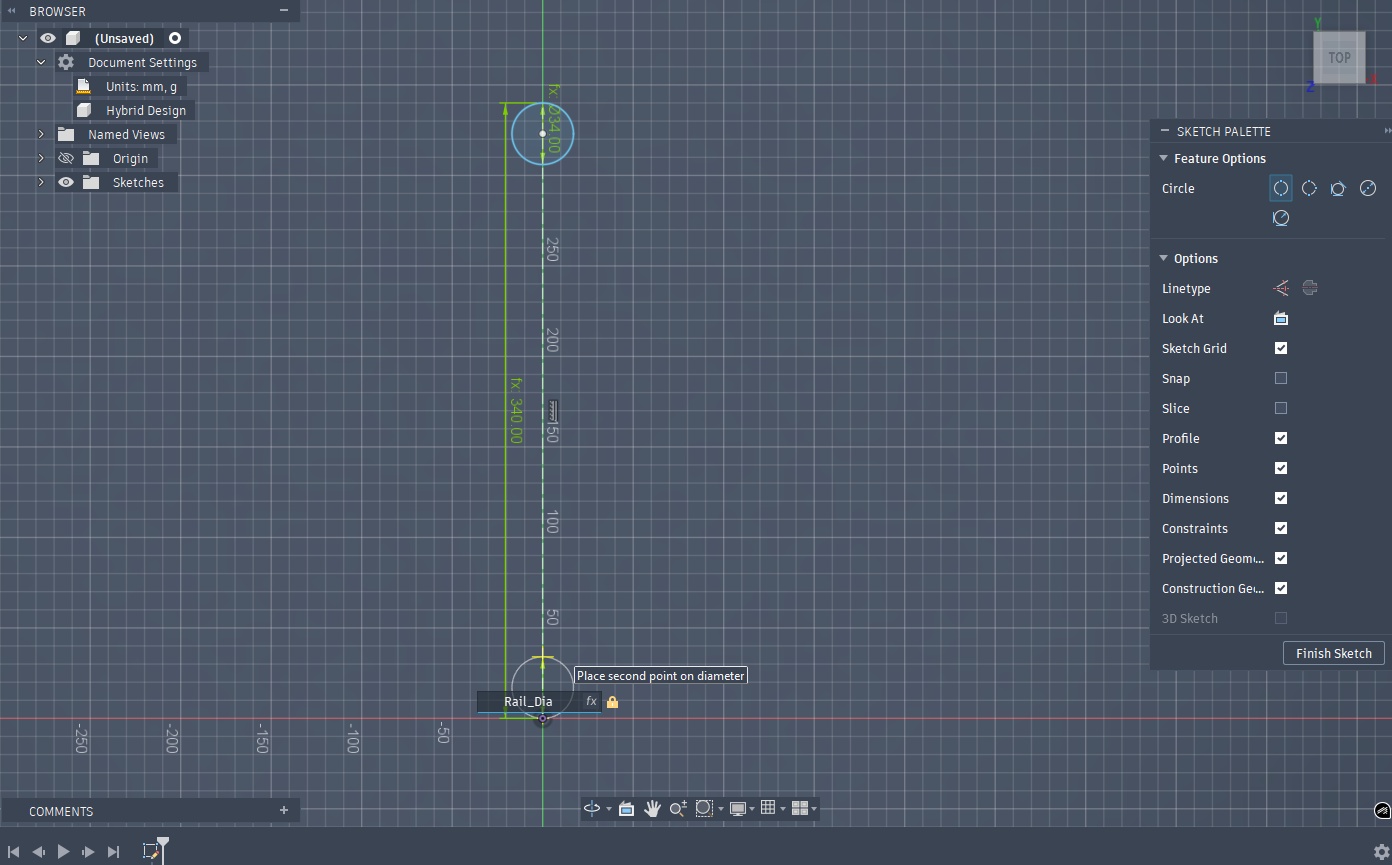Enable the Snap checkbox
Screen dimensions: 1392x865
(x=1281, y=378)
